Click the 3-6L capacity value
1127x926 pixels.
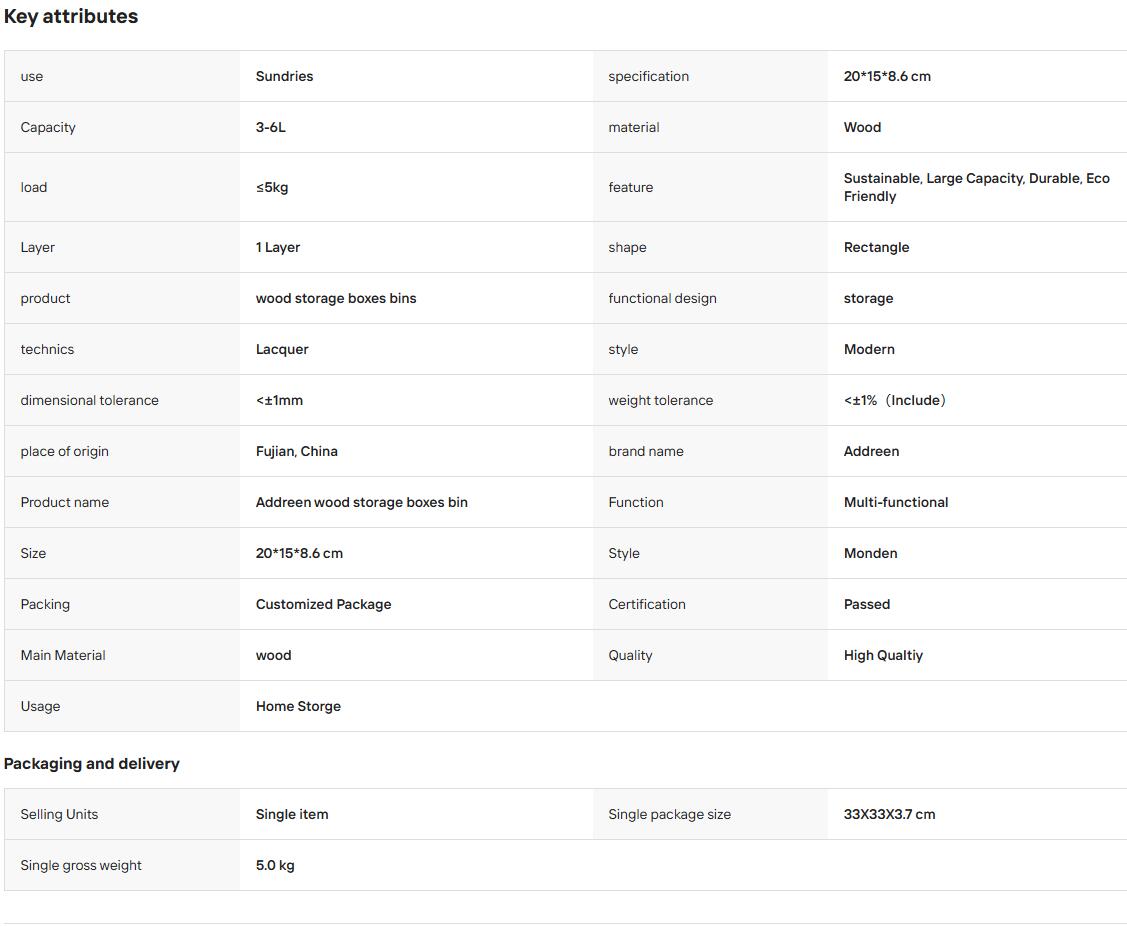(x=270, y=127)
